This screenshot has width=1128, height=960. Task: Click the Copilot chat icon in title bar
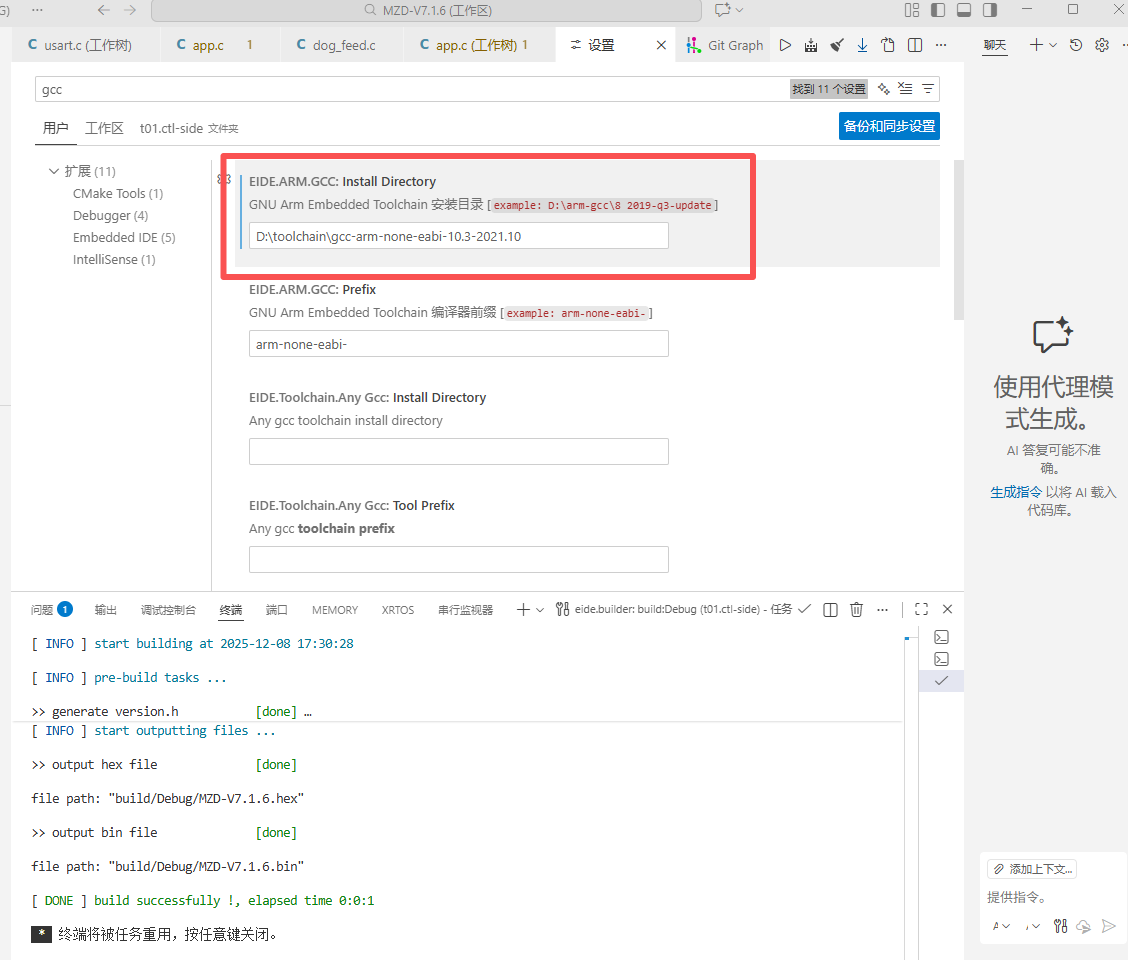(x=722, y=10)
